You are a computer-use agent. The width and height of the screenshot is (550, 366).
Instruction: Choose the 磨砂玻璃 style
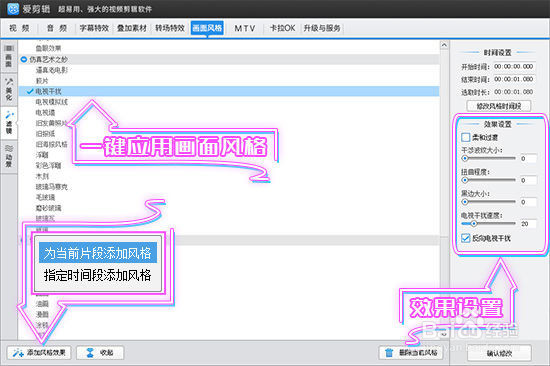[48, 208]
